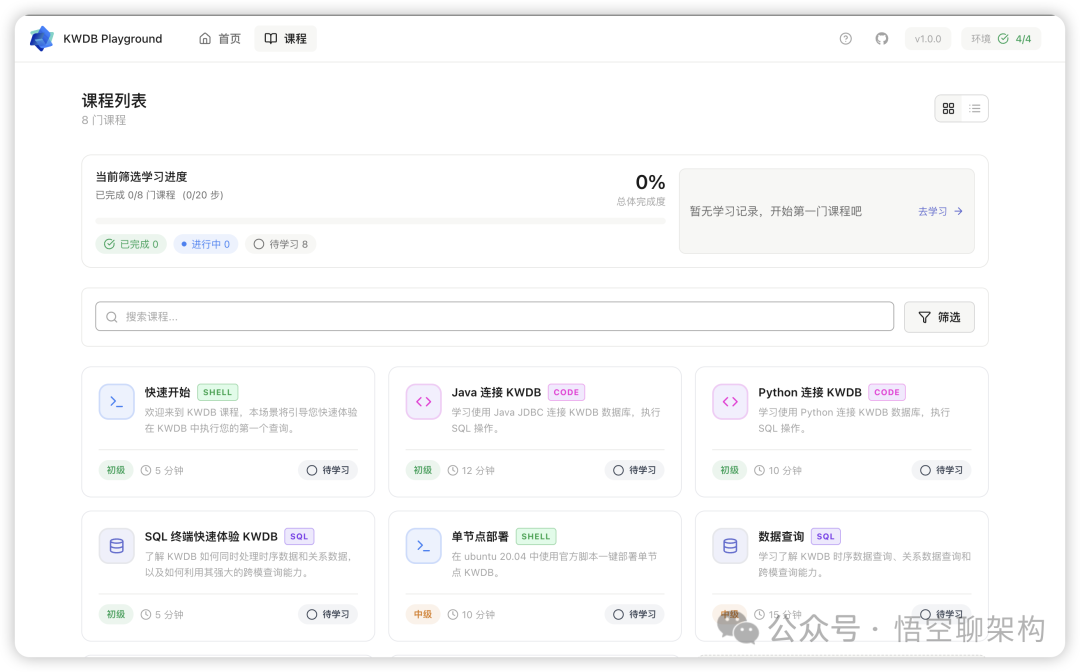Viewport: 1080px width, 672px height.
Task: Click the 单节点部署 terminal icon
Action: pos(423,545)
